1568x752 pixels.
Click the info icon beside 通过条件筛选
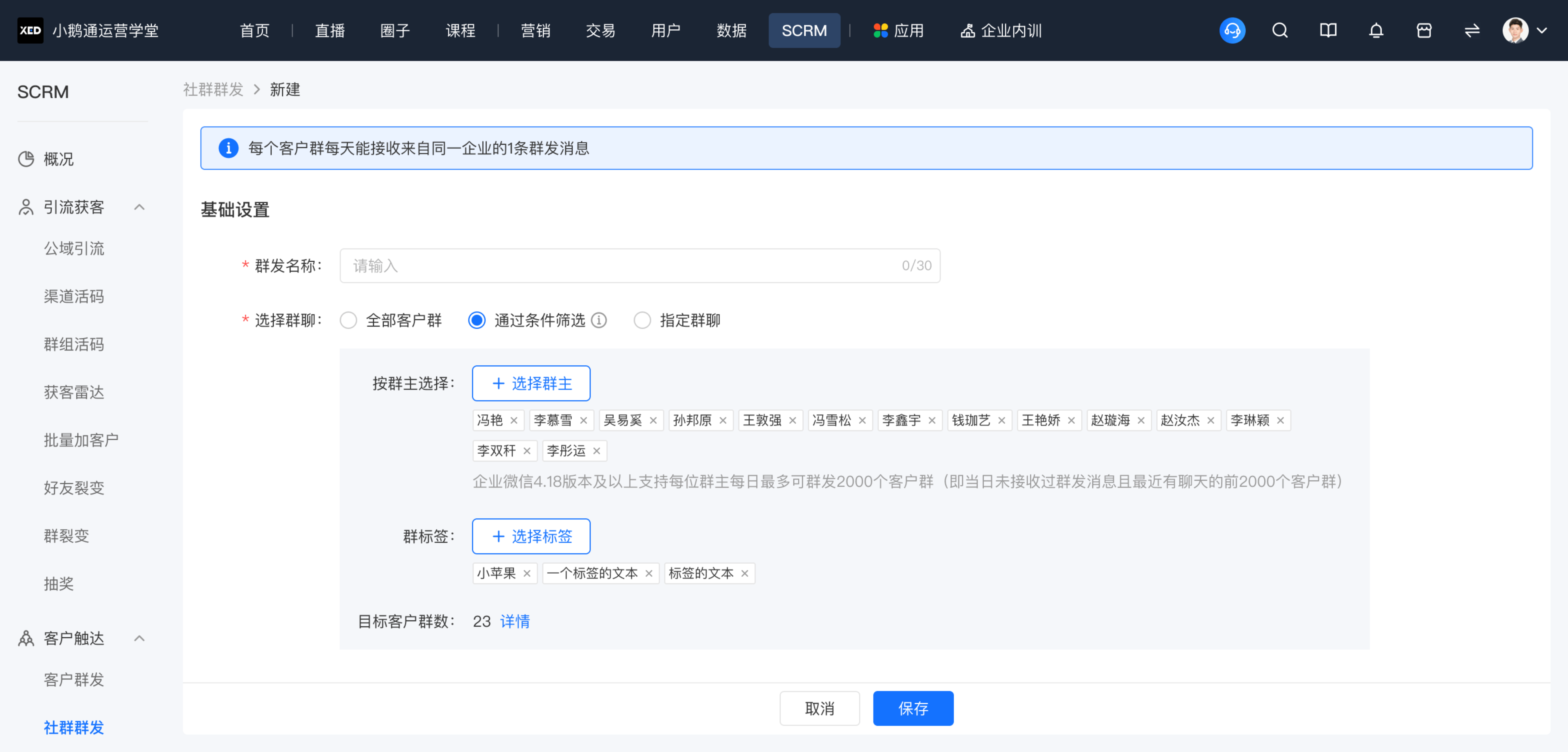point(599,320)
